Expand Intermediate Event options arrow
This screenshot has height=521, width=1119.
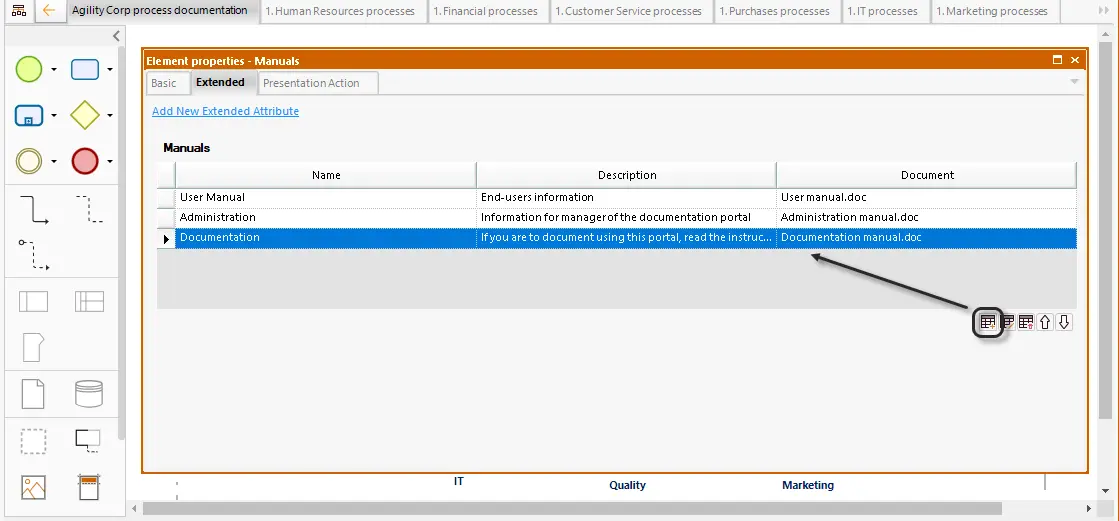click(x=54, y=162)
